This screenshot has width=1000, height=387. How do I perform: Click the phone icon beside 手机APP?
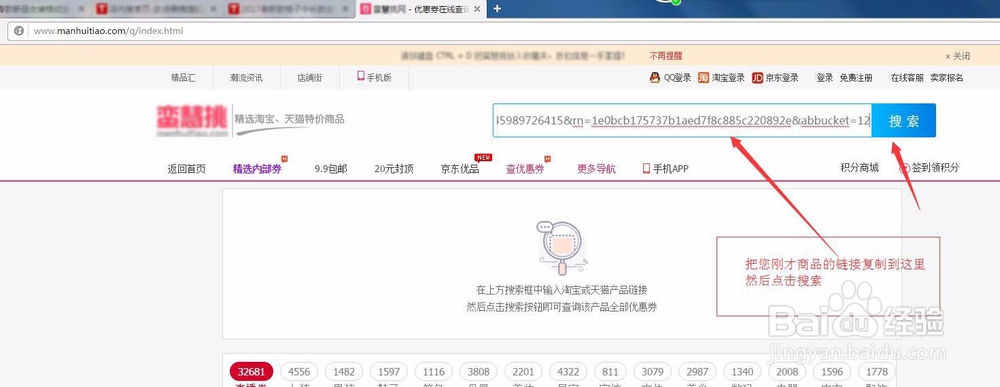pos(646,168)
